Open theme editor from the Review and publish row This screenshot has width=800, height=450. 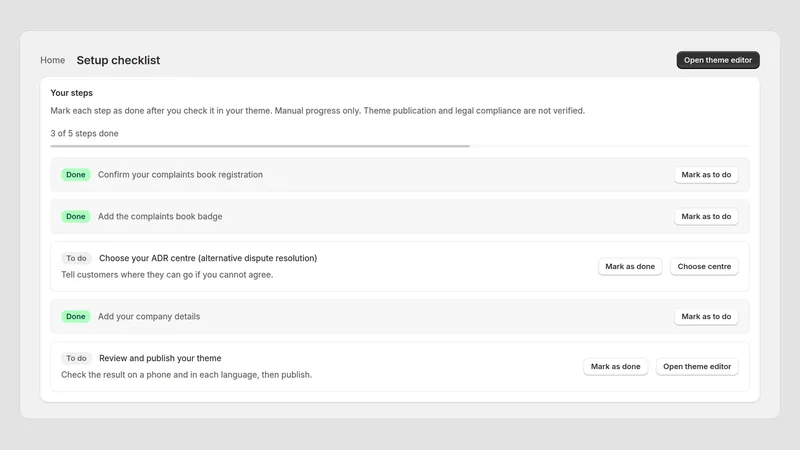pyautogui.click(x=697, y=366)
